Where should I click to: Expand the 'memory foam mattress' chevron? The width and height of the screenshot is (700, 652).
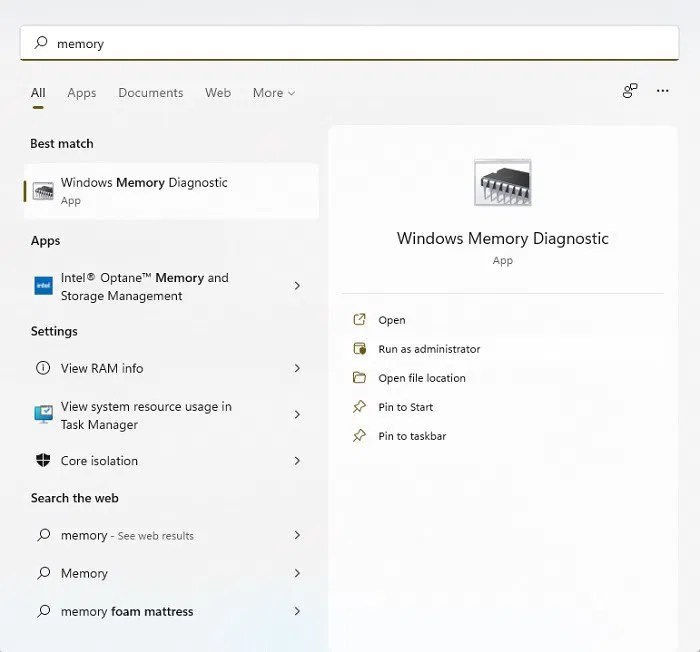click(297, 610)
